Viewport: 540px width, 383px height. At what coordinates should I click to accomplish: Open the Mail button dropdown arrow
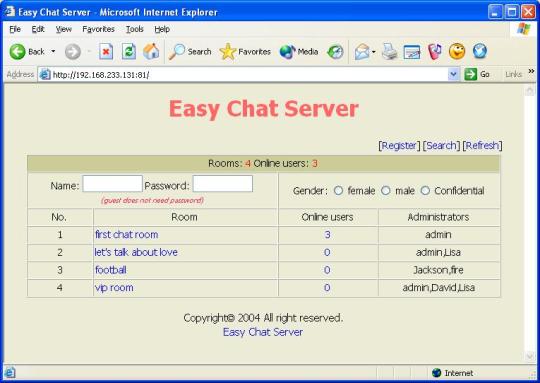tap(374, 52)
